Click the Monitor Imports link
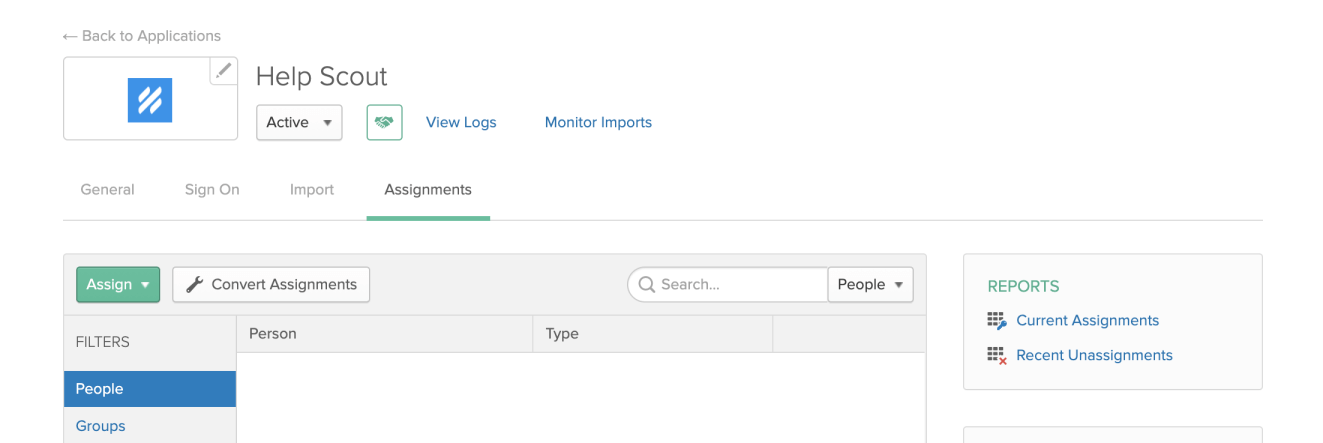The width and height of the screenshot is (1323, 443). [598, 122]
